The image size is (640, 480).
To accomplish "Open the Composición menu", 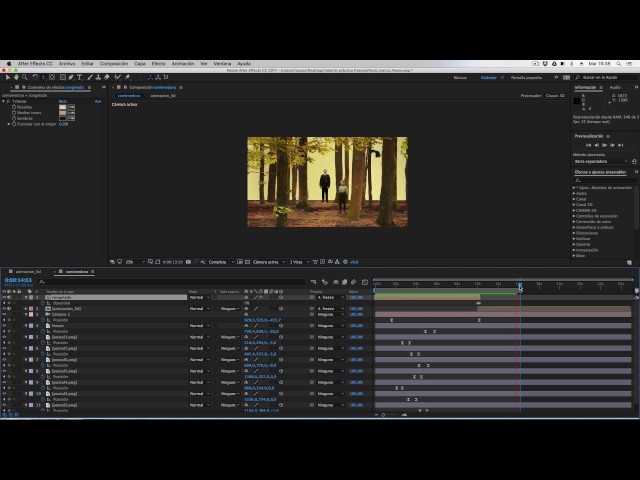I will (114, 64).
